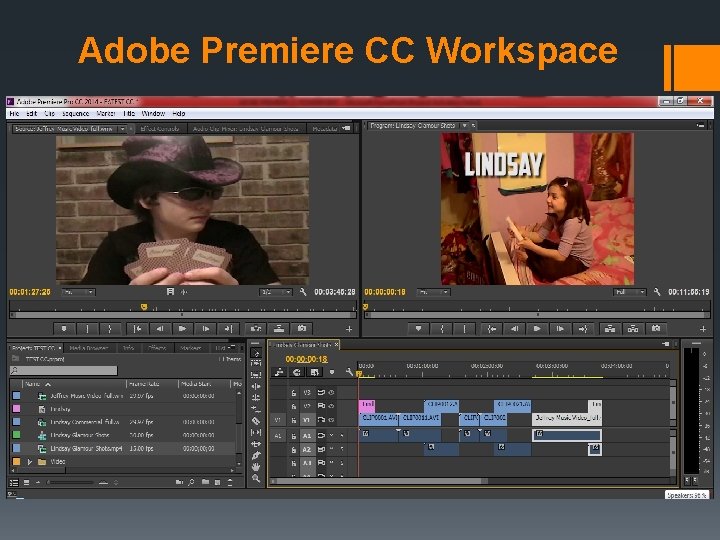
Task: Toggle A1 track target button
Action: [307, 436]
